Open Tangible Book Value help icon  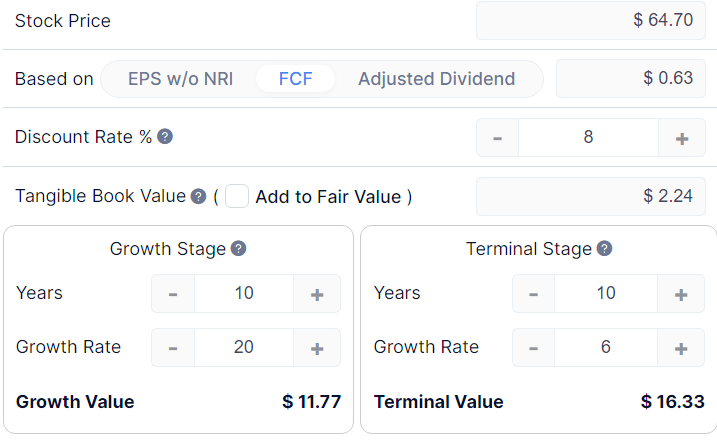pos(198,196)
